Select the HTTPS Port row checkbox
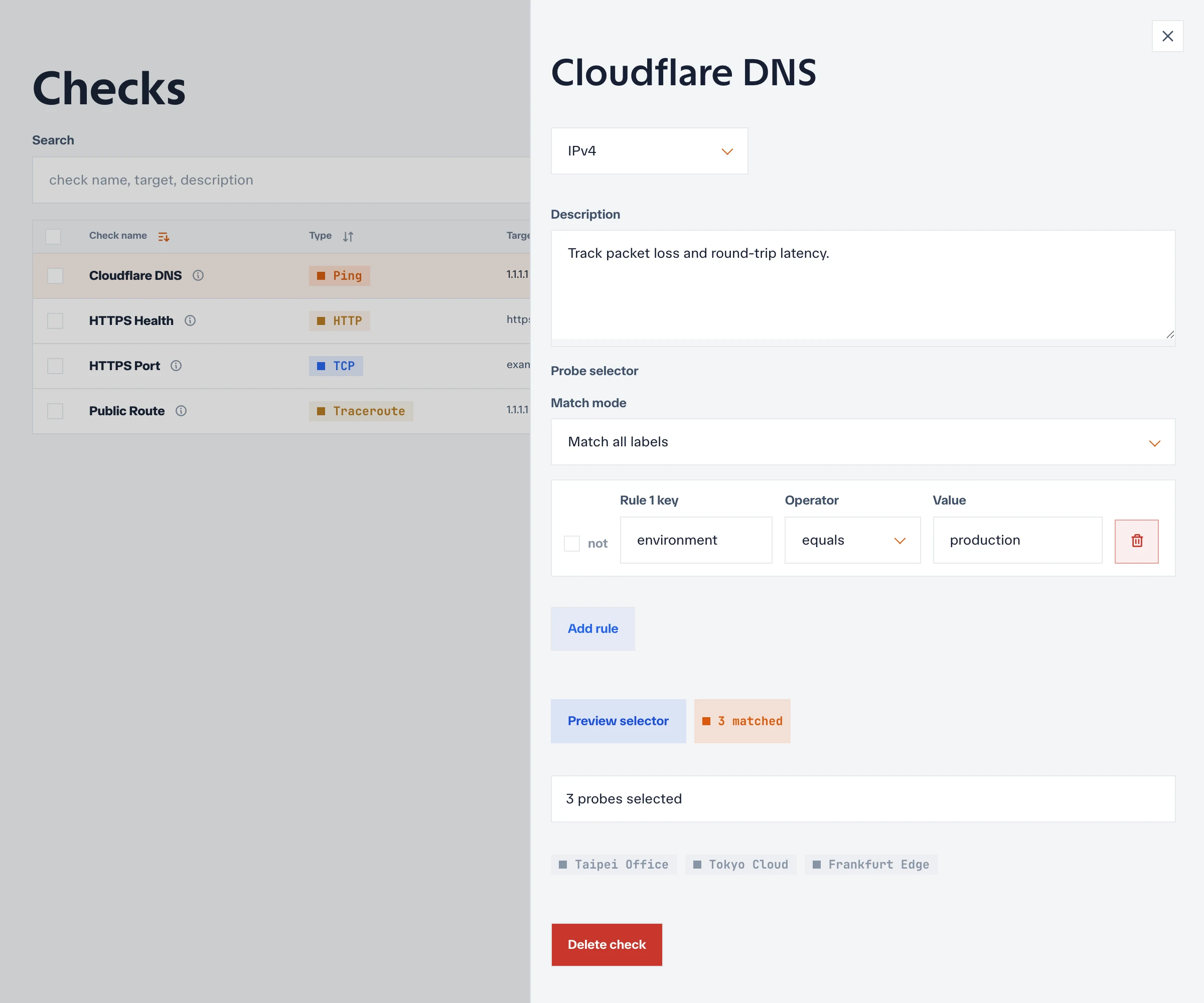The image size is (1204, 1003). pos(55,366)
